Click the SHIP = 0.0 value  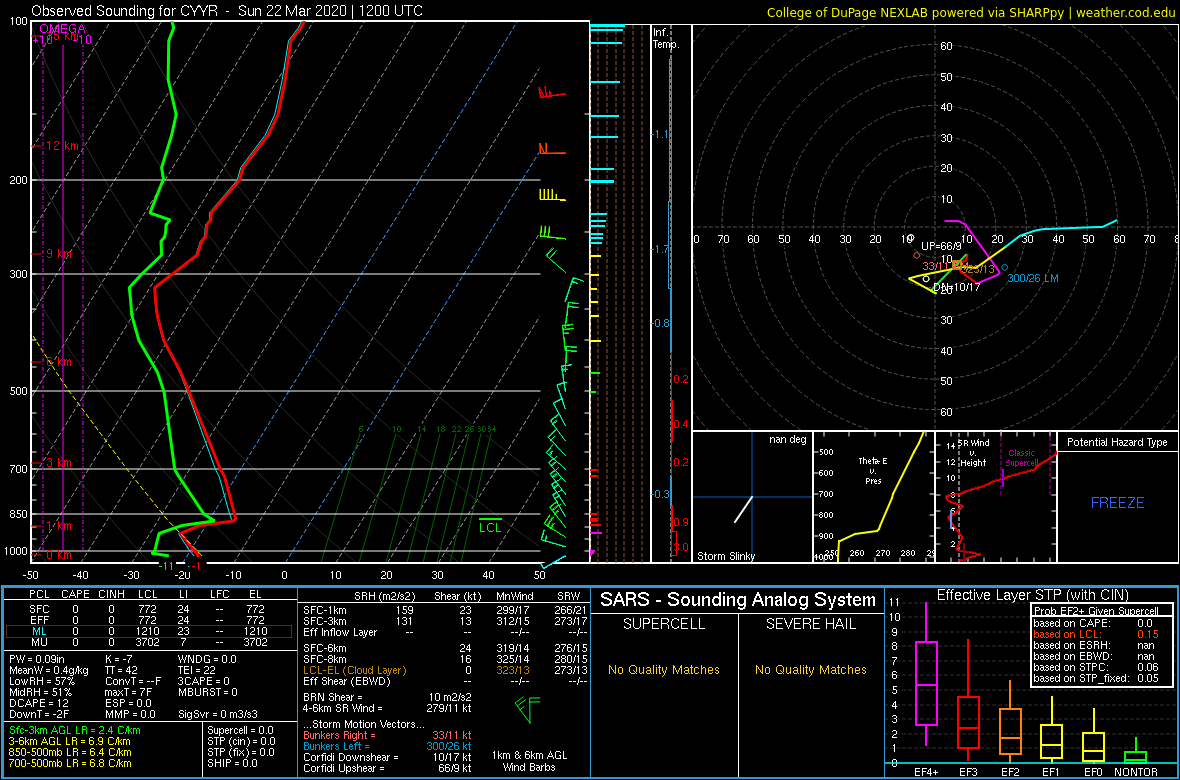pyautogui.click(x=234, y=763)
